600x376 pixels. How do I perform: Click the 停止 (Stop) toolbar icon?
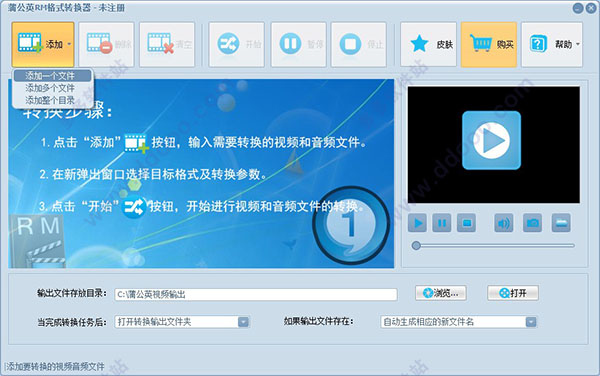click(350, 44)
